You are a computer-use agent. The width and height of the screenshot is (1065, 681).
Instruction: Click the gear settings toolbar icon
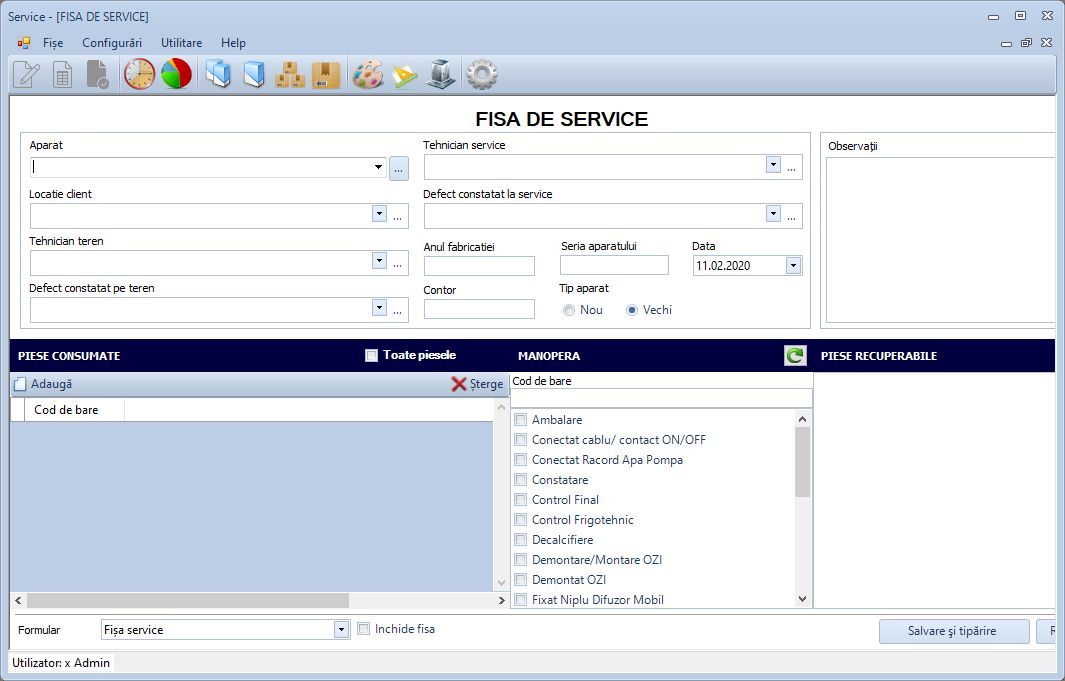[x=482, y=75]
